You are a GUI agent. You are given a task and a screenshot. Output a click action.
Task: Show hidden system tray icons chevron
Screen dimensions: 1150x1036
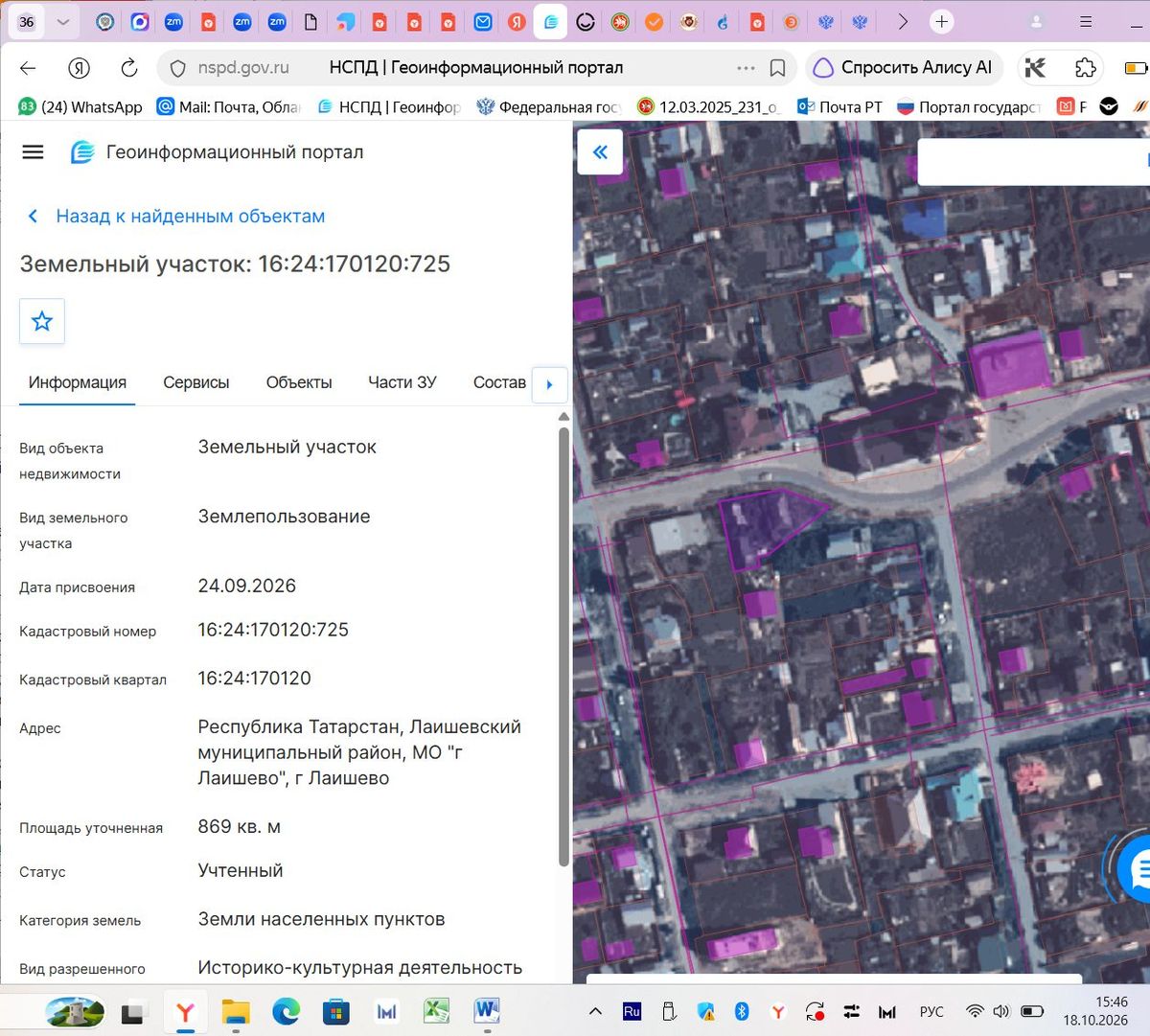tap(595, 1011)
